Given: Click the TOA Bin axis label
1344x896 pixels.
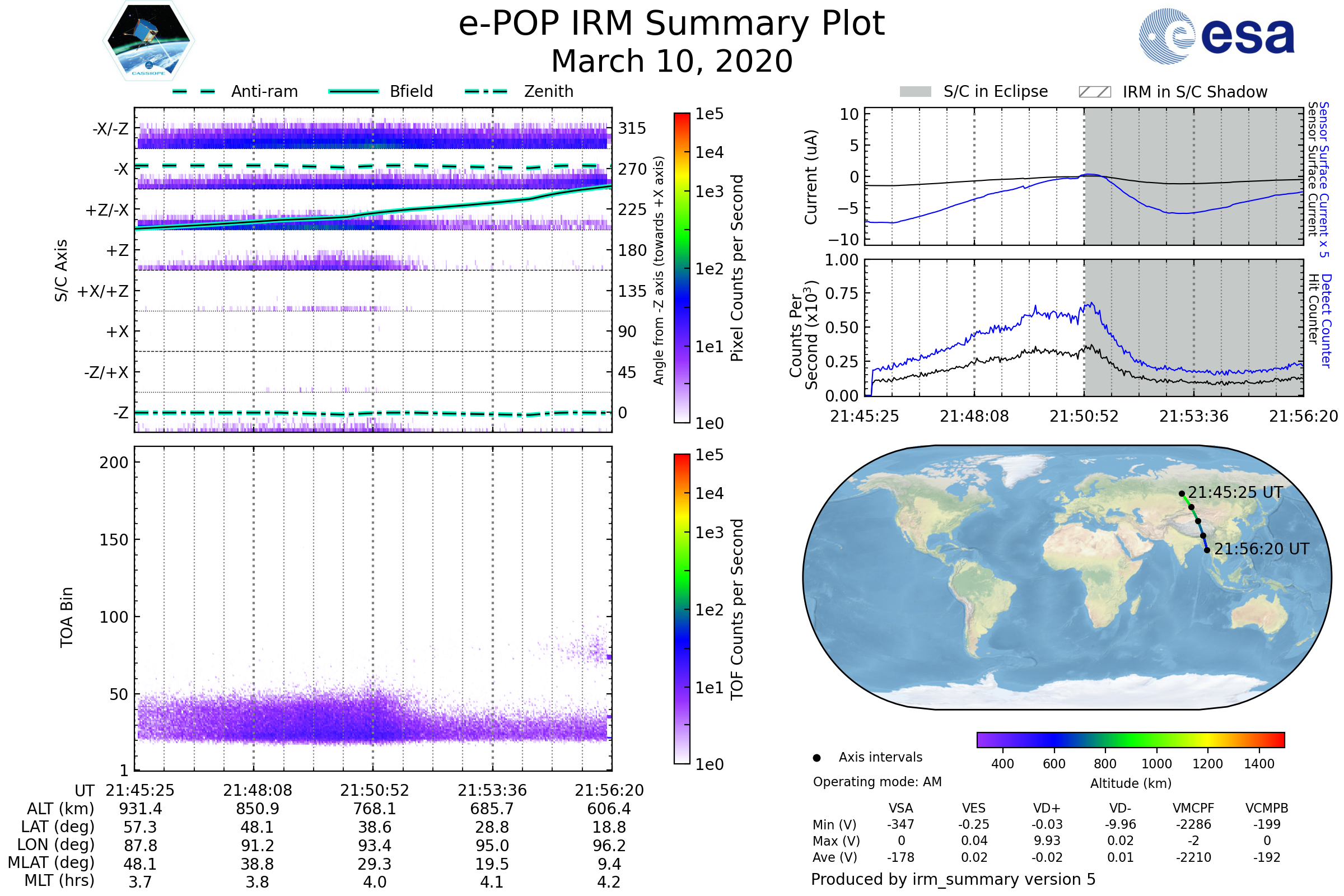Looking at the screenshot, I should [67, 617].
